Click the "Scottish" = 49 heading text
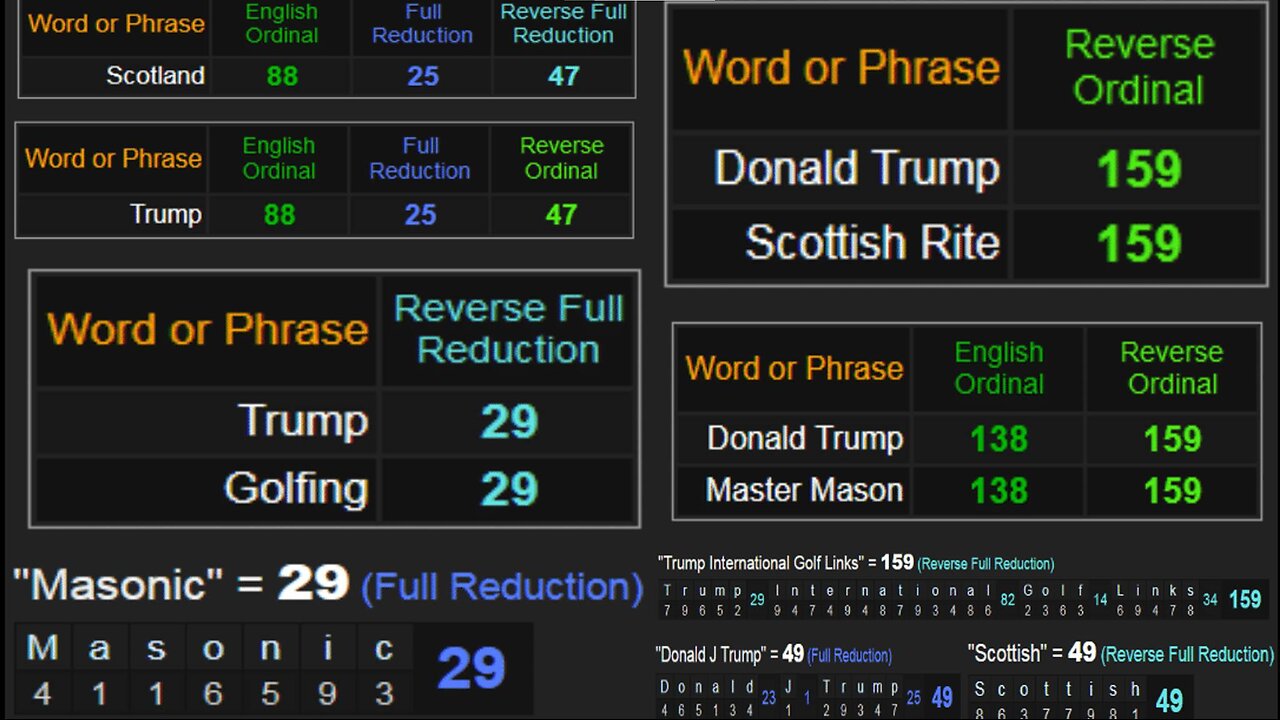This screenshot has height=720, width=1280. (1032, 653)
